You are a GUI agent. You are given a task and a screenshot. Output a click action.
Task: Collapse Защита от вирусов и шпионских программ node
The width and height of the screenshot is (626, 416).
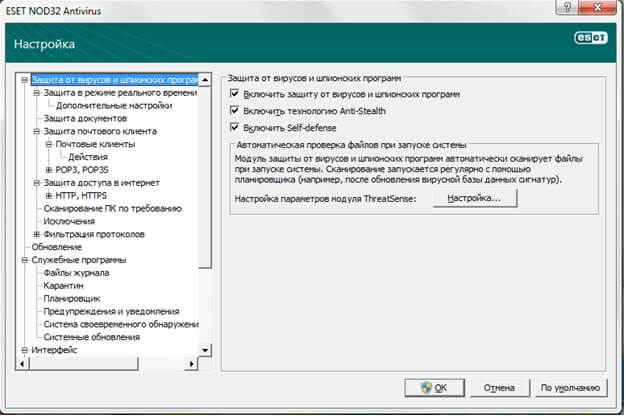tap(24, 80)
